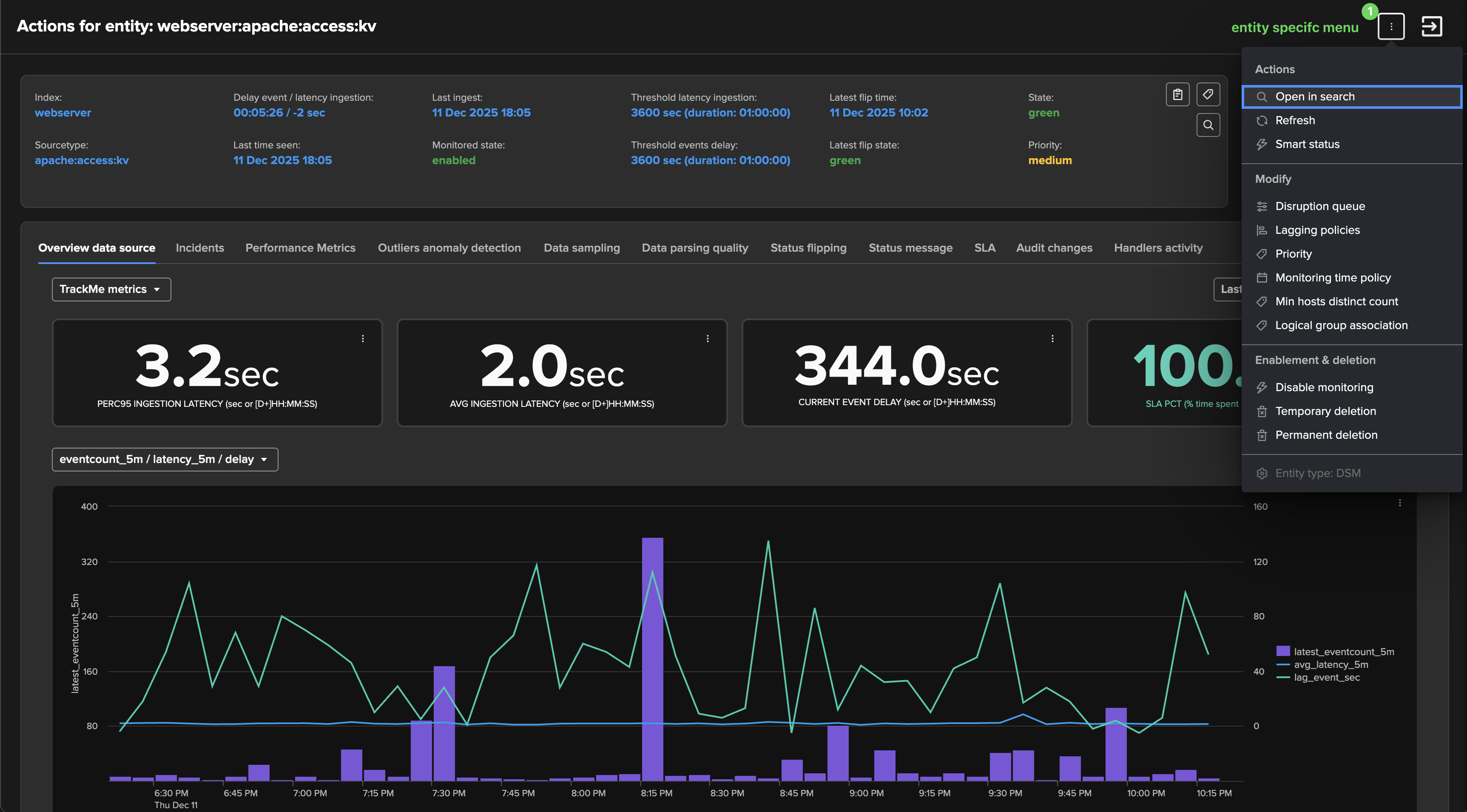Screen dimensions: 1467x812
Task: Click the magnifier icon in the summary card
Action: [1208, 125]
